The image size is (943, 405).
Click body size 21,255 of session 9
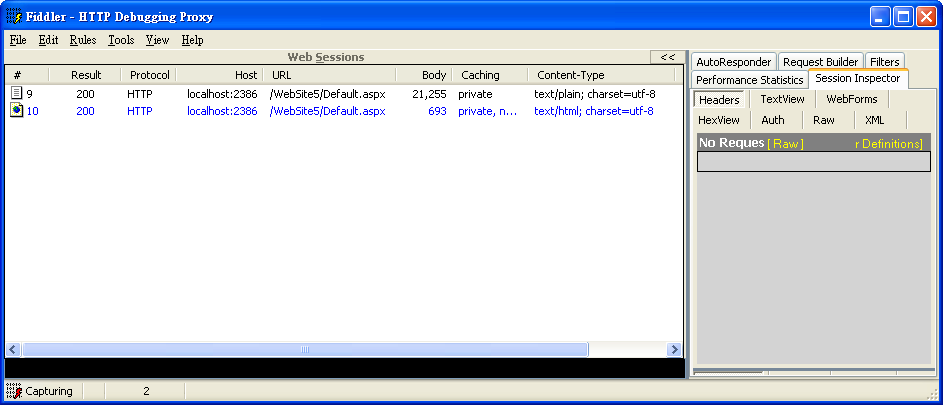(x=429, y=94)
